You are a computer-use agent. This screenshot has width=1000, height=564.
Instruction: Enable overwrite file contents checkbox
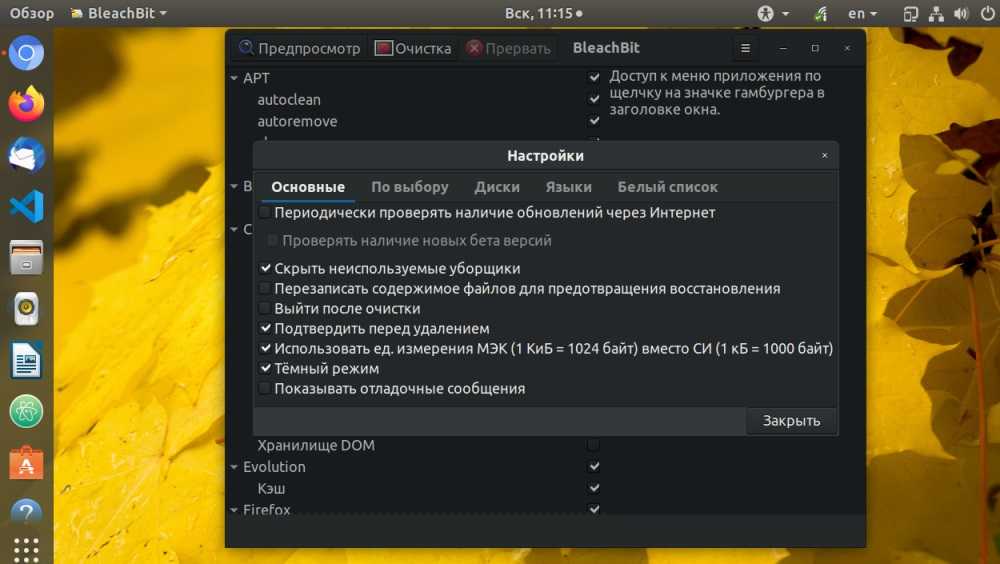(x=265, y=288)
